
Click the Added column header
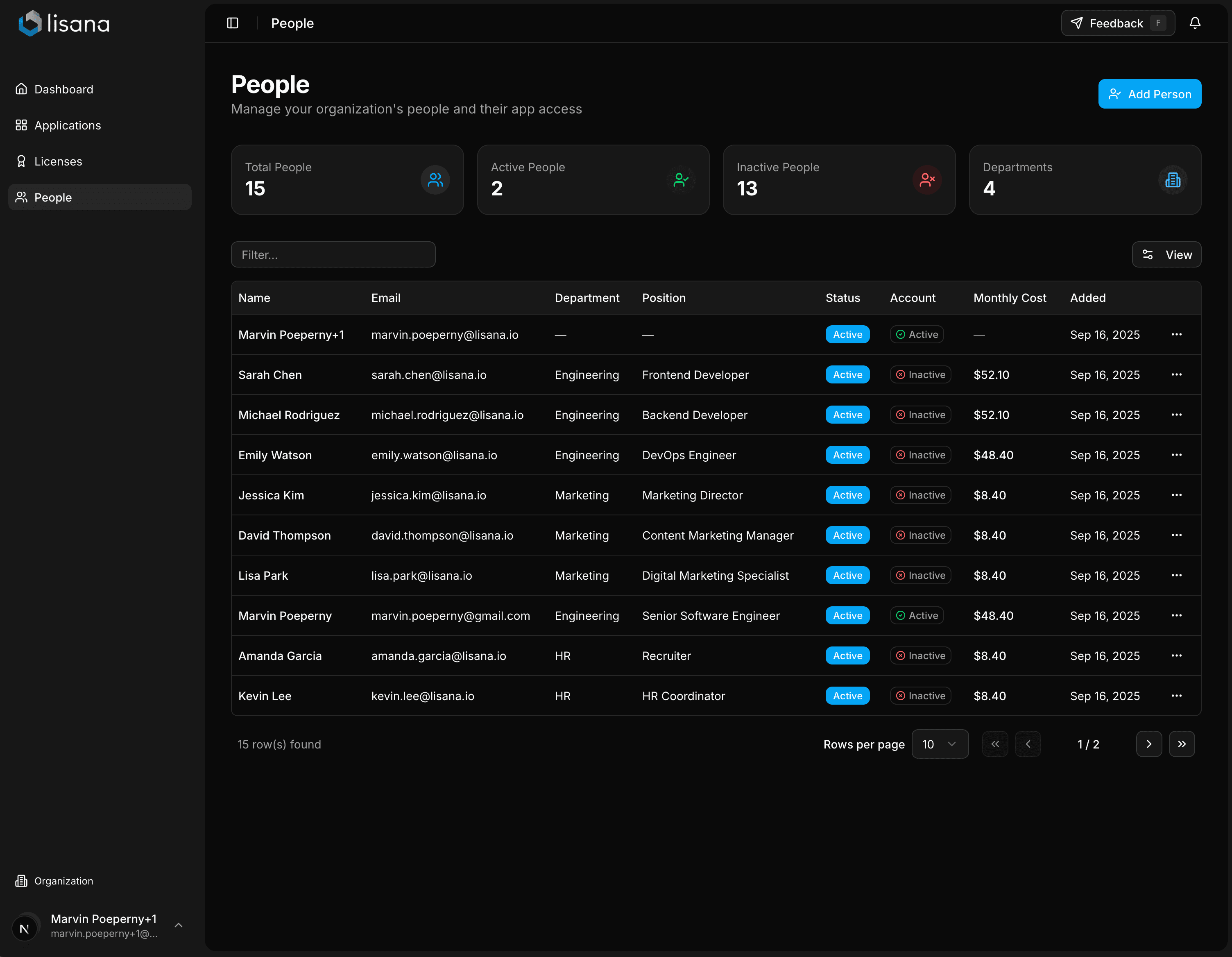(1087, 298)
